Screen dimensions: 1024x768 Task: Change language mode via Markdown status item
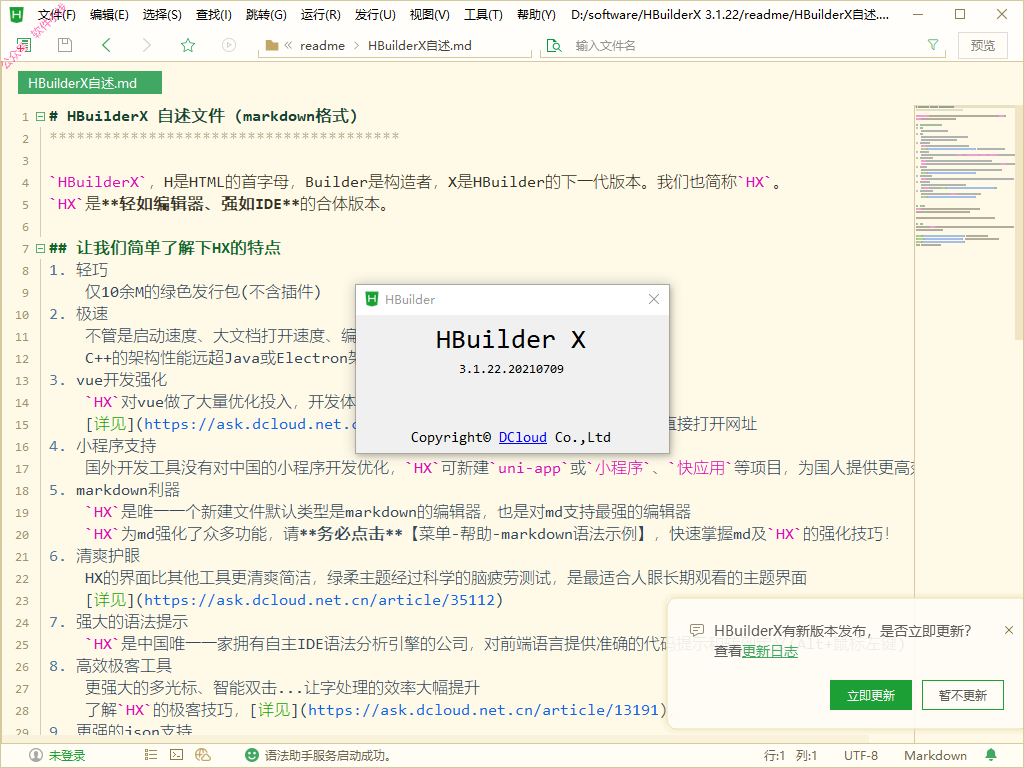pyautogui.click(x=935, y=756)
